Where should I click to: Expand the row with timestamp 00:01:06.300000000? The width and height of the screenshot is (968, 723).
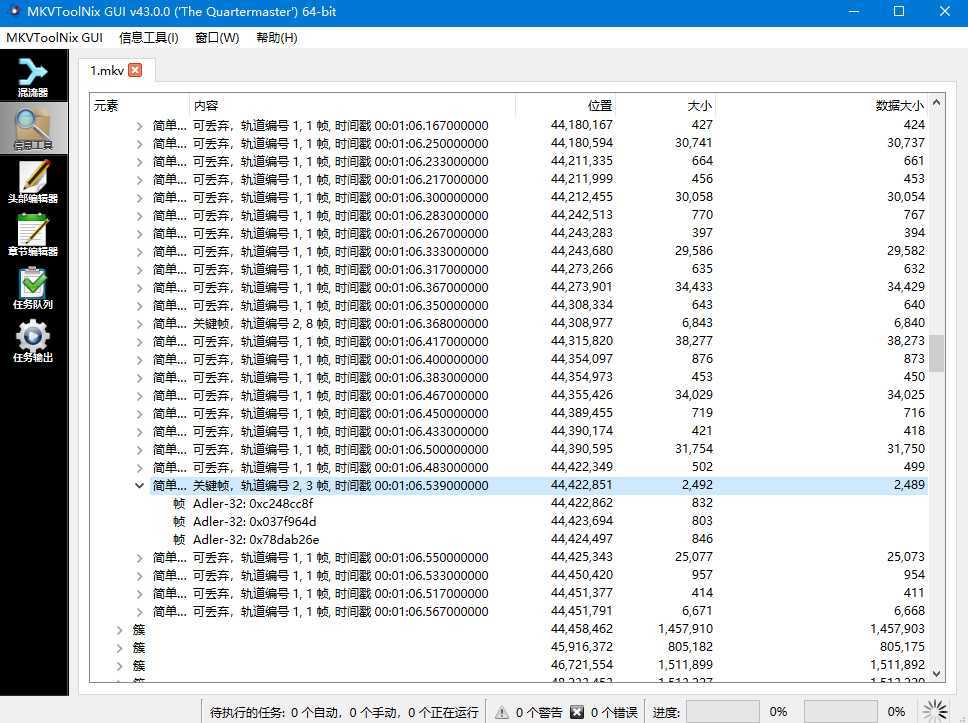click(140, 198)
